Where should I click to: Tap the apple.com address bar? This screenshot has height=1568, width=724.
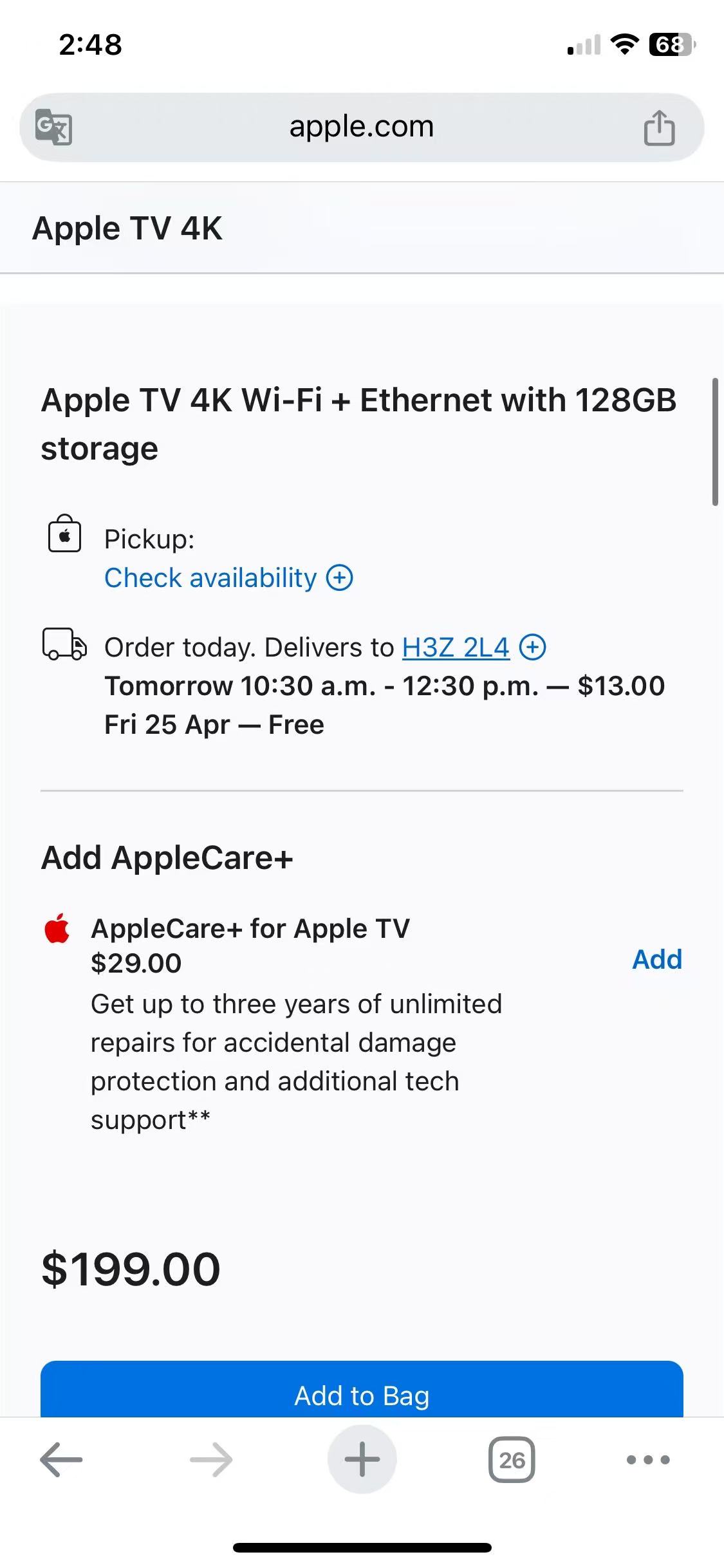click(362, 127)
